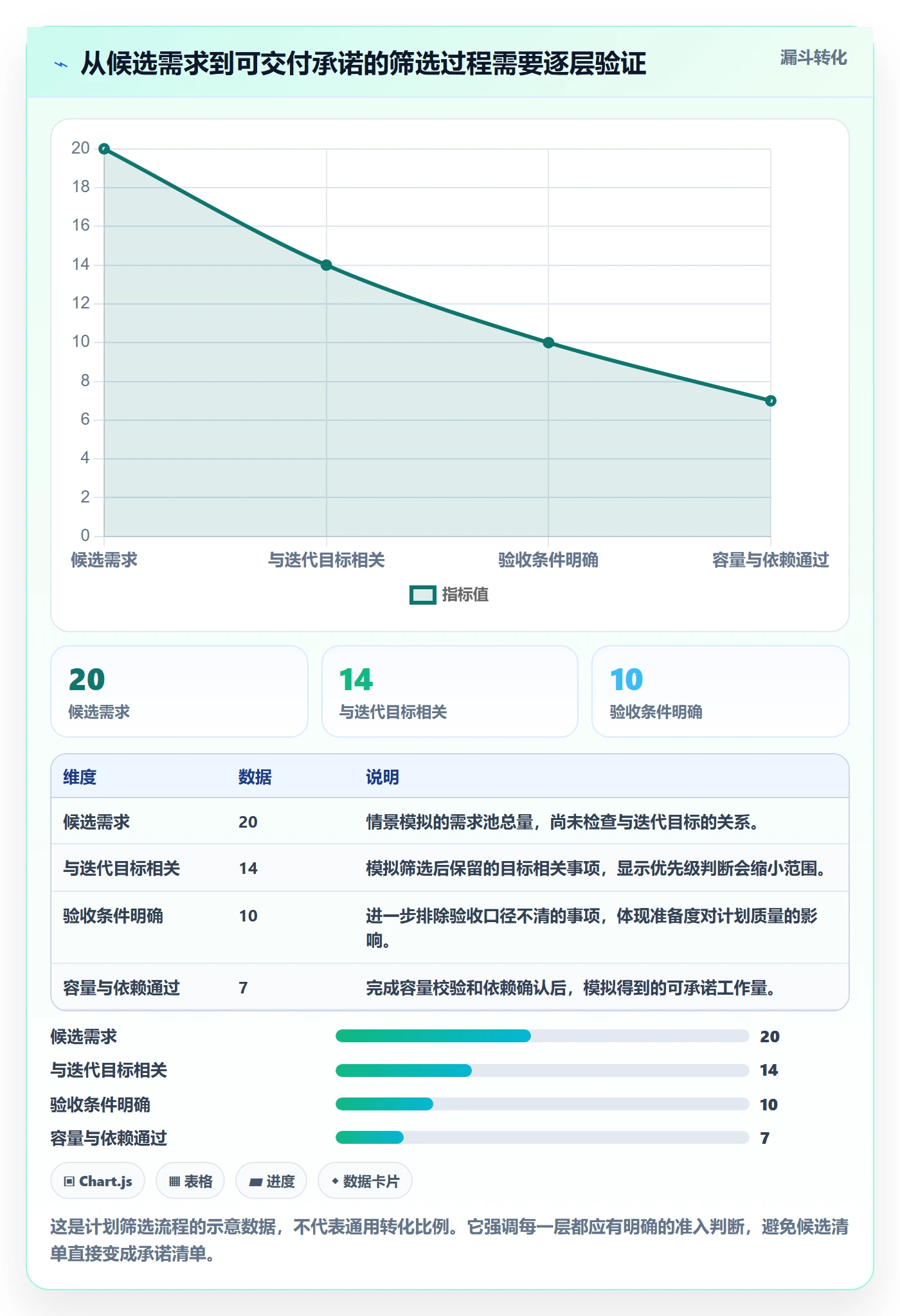Click the 进度 chip
900x1316 pixels.
click(271, 1181)
